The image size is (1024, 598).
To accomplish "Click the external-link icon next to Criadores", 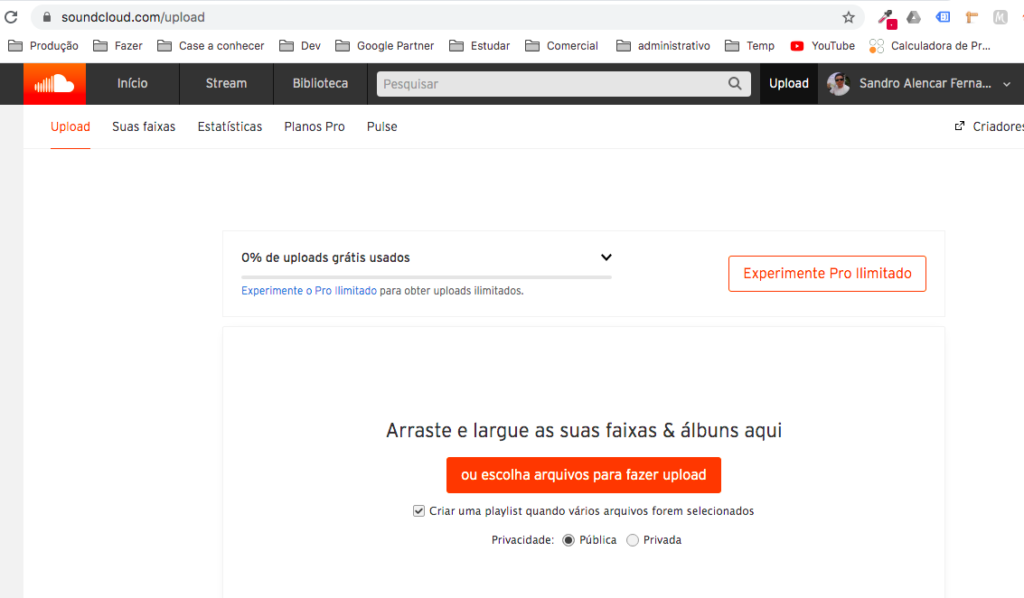I will (x=957, y=126).
